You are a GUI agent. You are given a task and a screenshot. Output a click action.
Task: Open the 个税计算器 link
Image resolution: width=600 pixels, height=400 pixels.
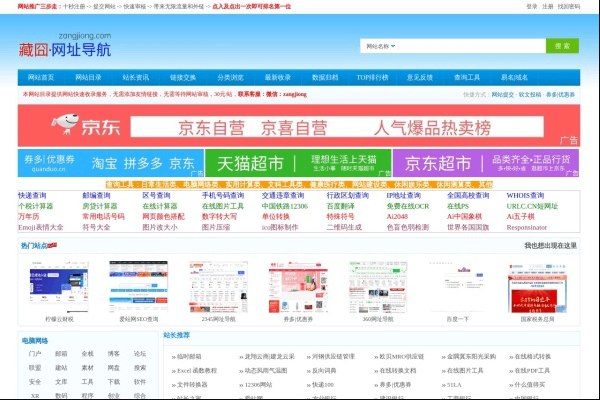36,206
